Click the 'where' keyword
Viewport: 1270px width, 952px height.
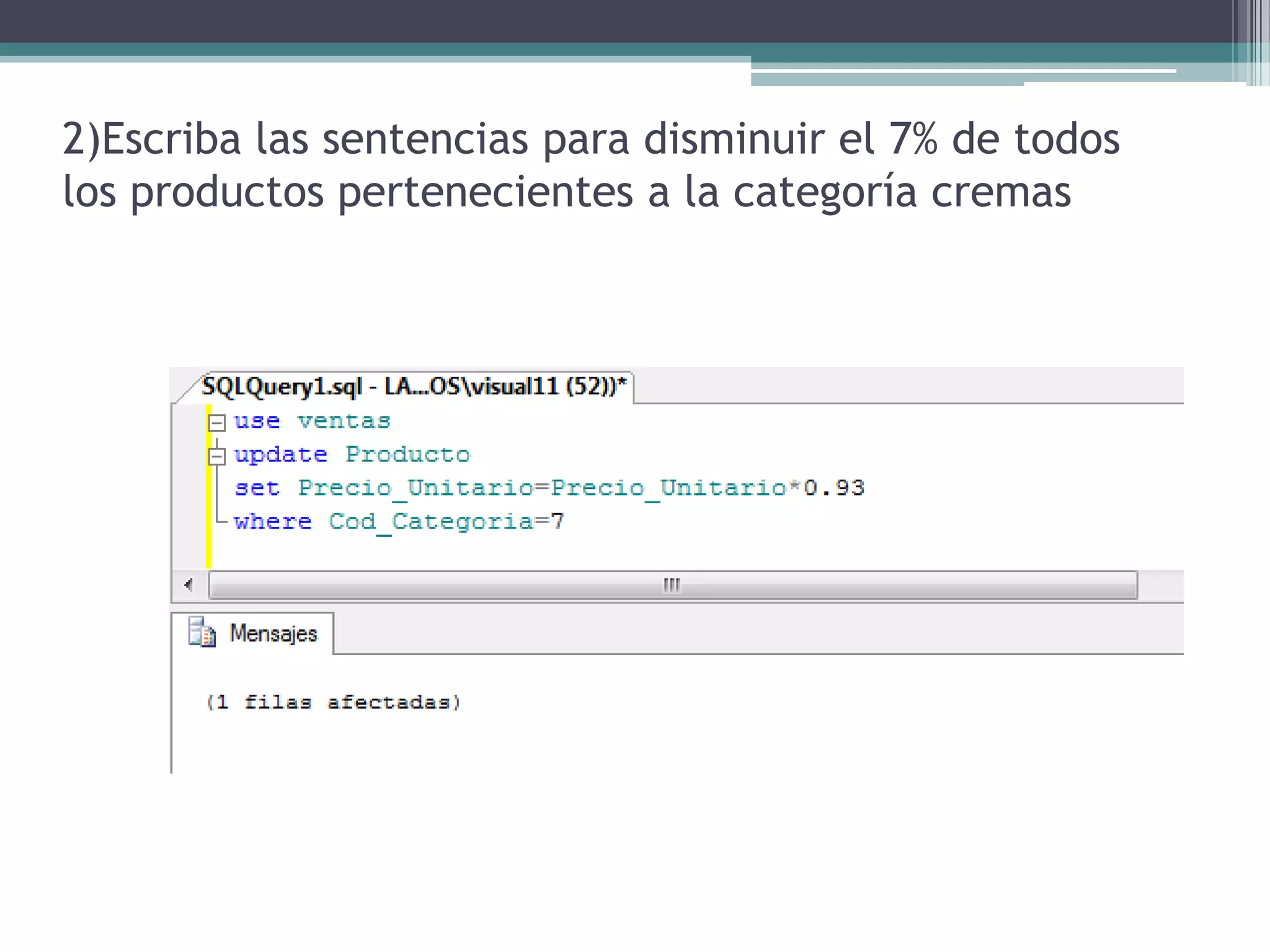272,521
